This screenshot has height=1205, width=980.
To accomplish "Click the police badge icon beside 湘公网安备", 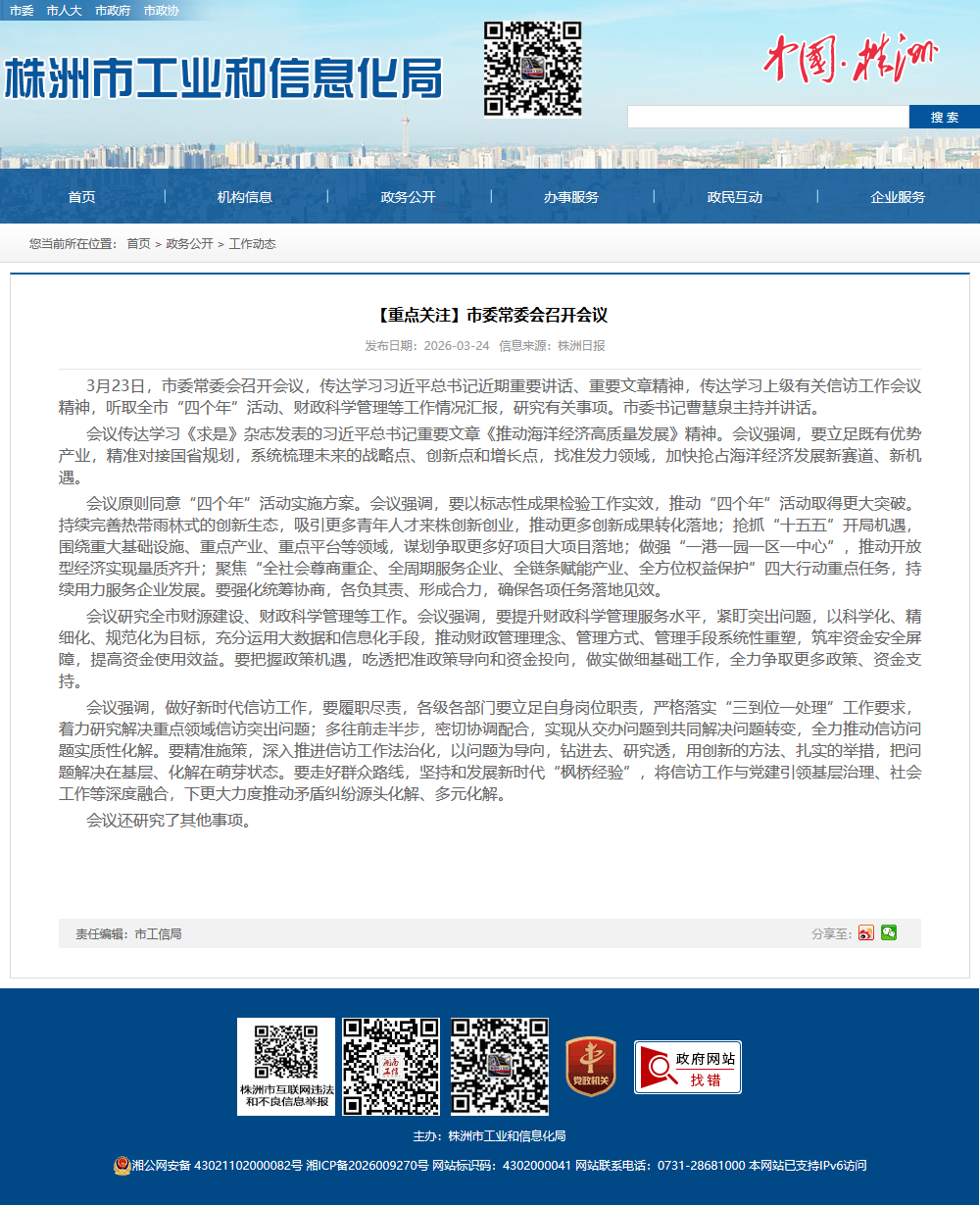I will coord(121,1166).
